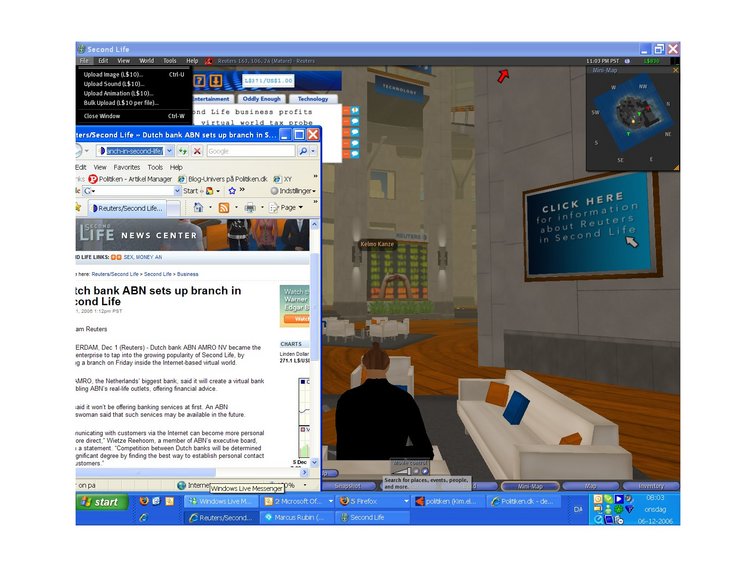Click the Inventory button in Second Life

651,486
